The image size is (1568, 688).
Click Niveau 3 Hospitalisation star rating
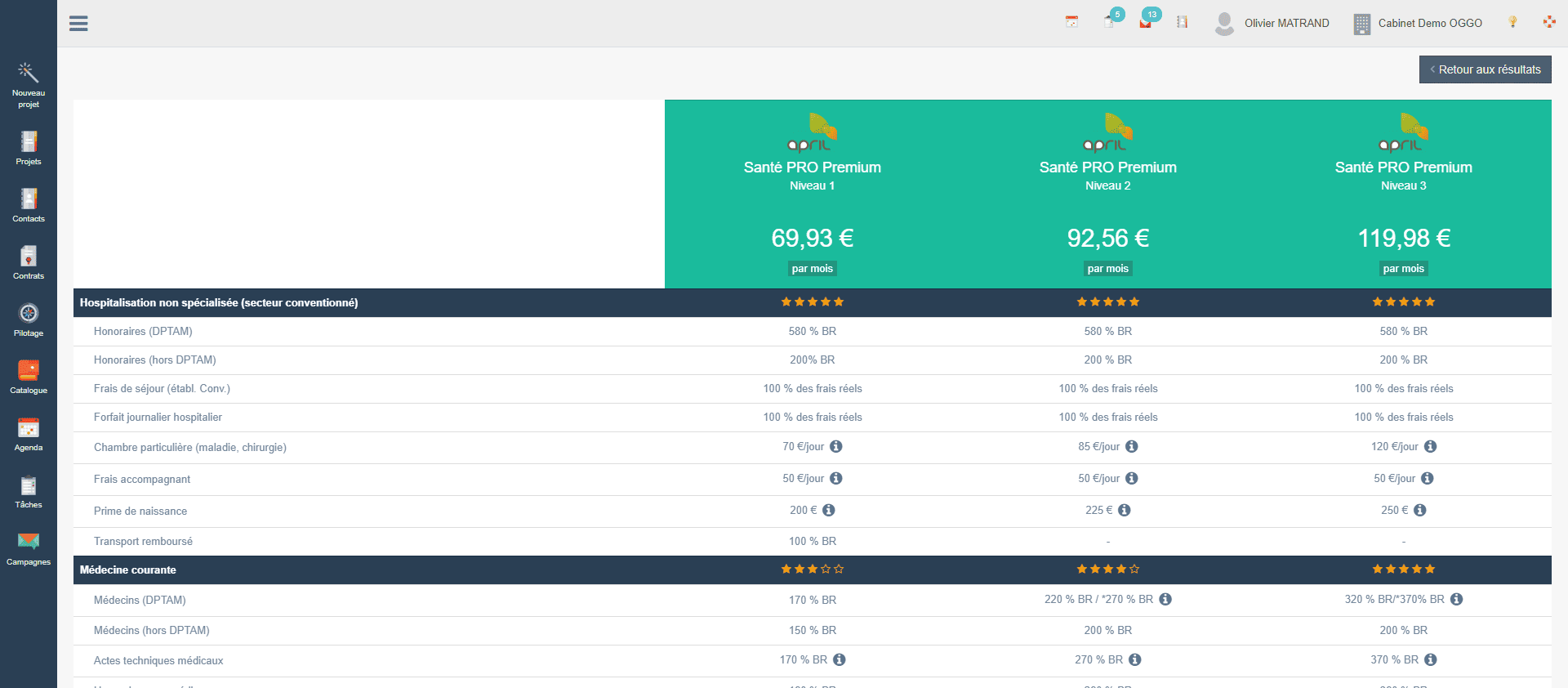(x=1404, y=302)
